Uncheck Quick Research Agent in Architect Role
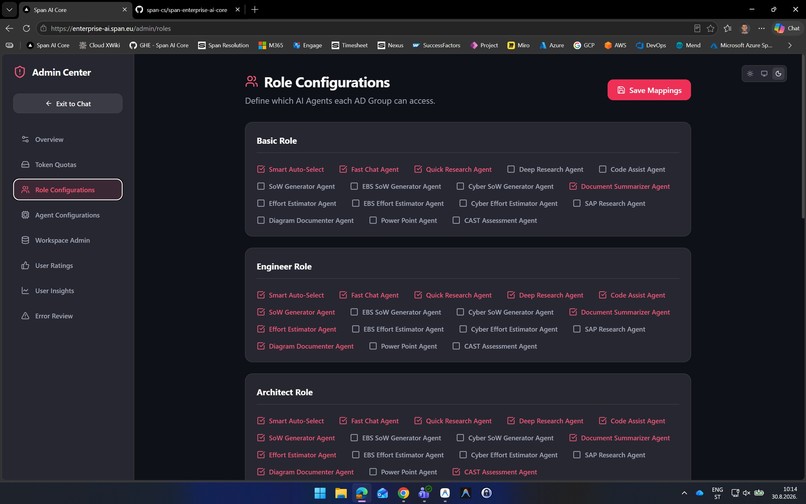The image size is (806, 504). coord(418,421)
